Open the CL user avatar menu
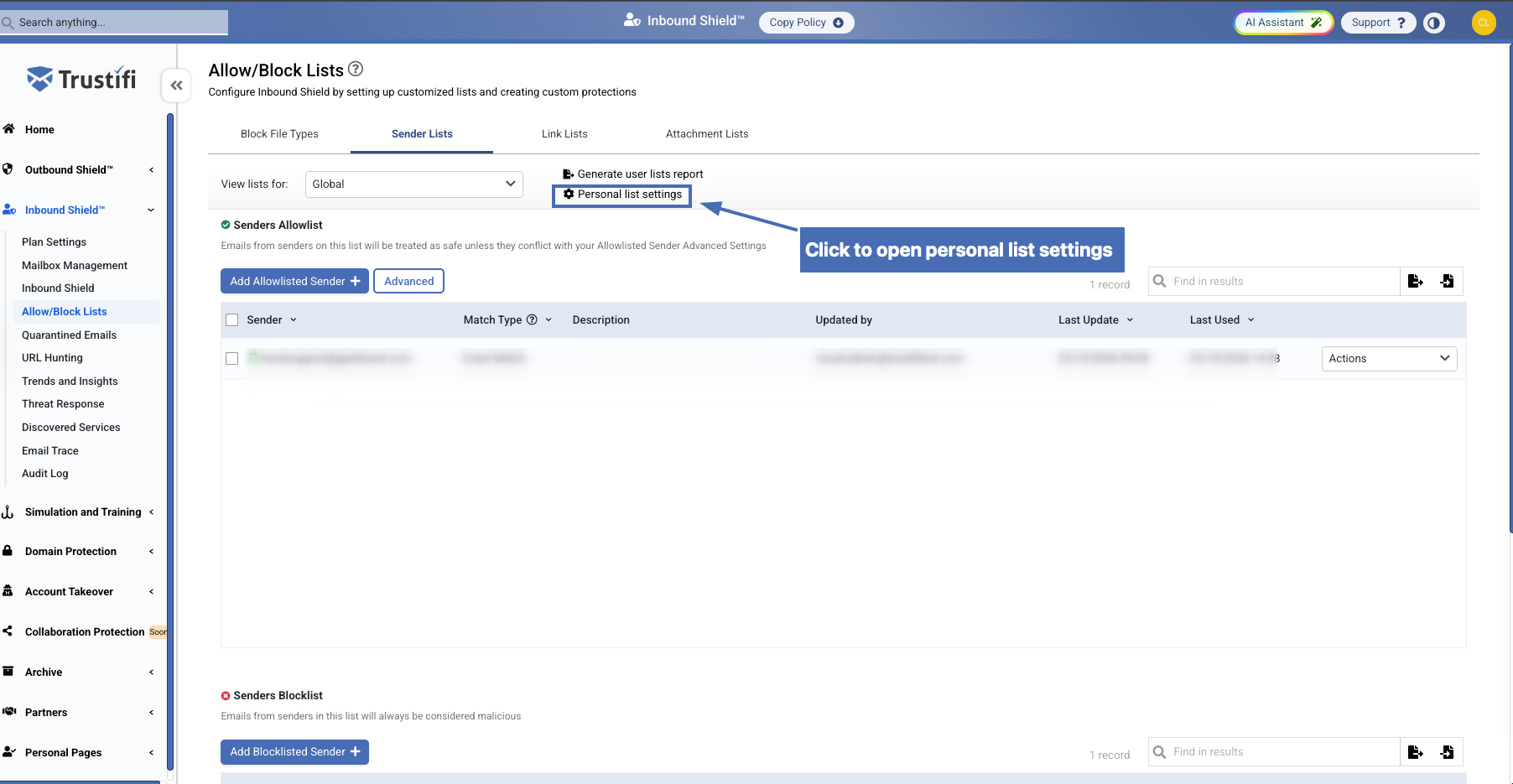 click(x=1484, y=23)
